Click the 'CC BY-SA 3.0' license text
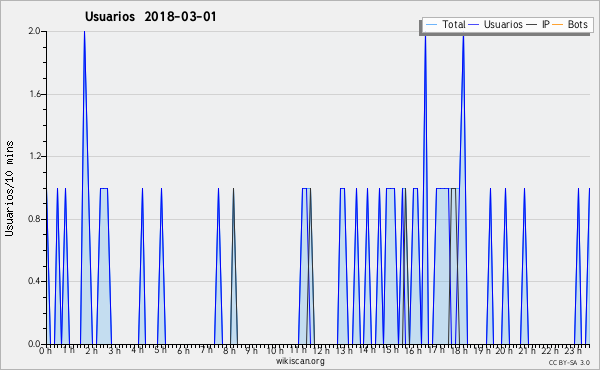 pos(569,362)
